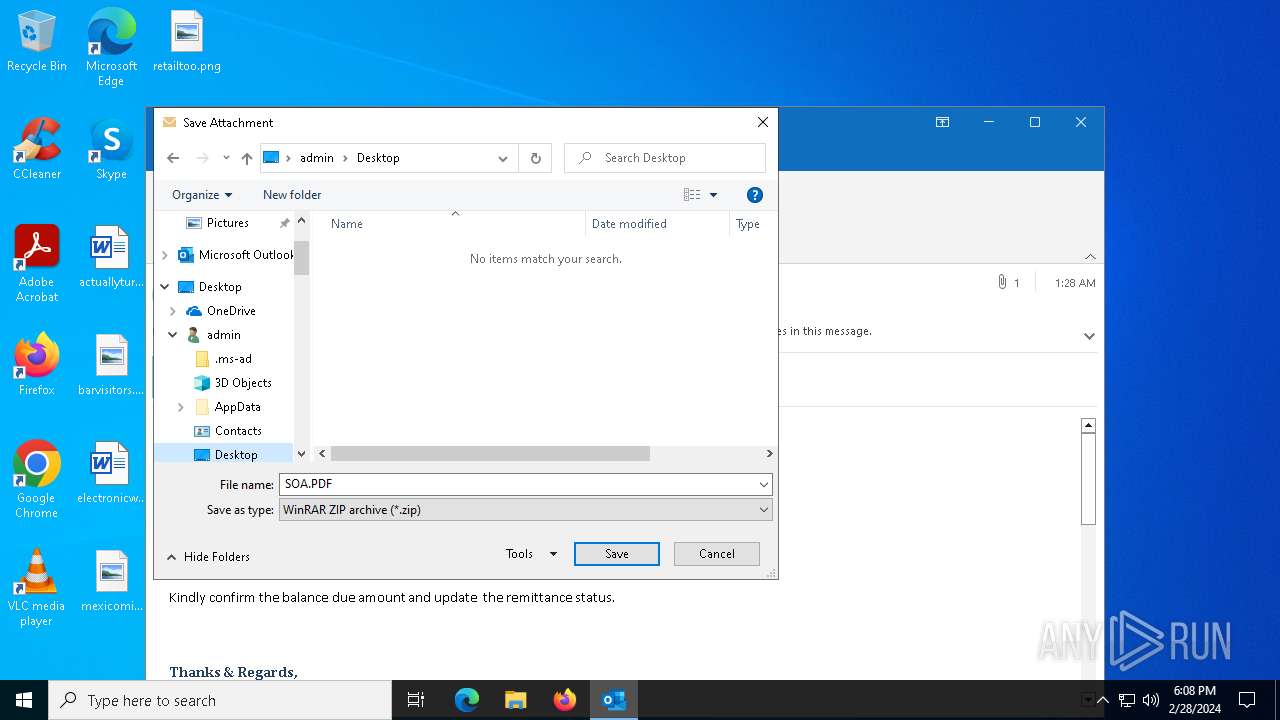The width and height of the screenshot is (1280, 720).
Task: Open the Tools menu
Action: pos(531,554)
